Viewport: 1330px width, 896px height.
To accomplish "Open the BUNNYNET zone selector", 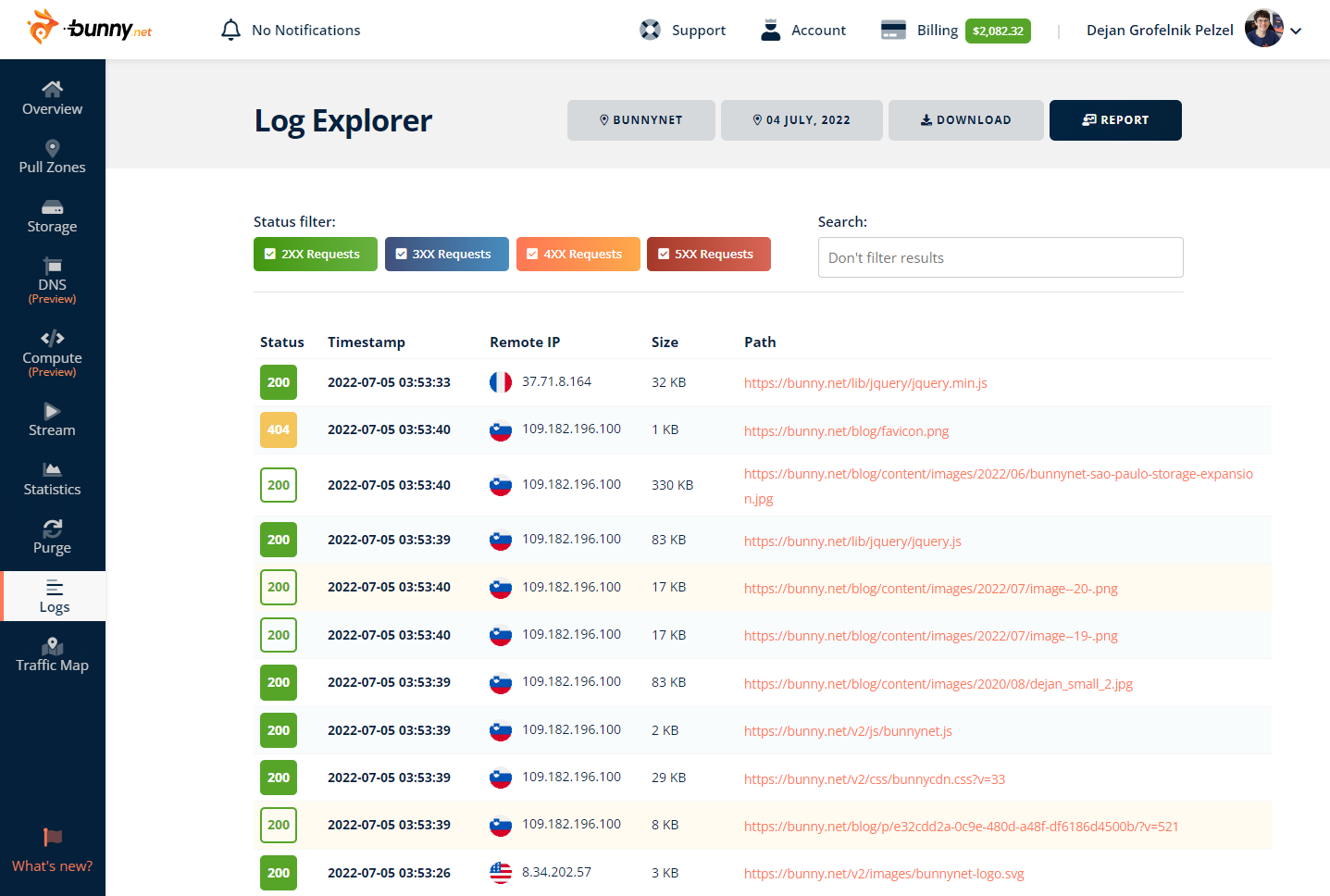I will (641, 120).
